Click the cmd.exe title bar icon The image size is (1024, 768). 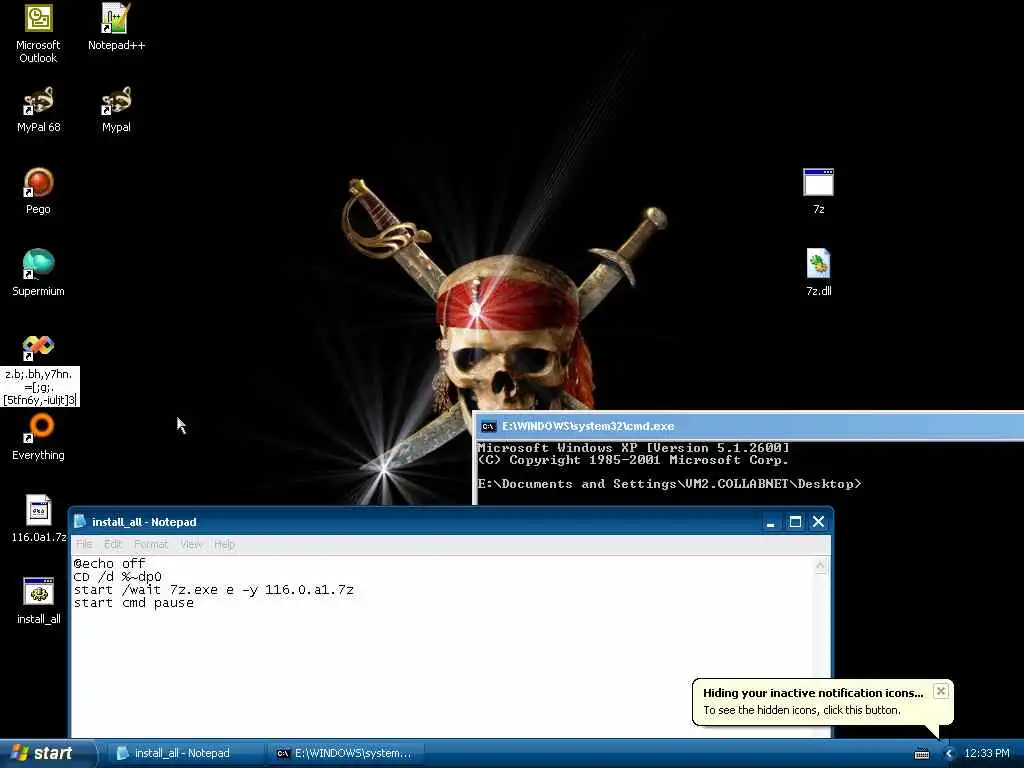[x=488, y=426]
